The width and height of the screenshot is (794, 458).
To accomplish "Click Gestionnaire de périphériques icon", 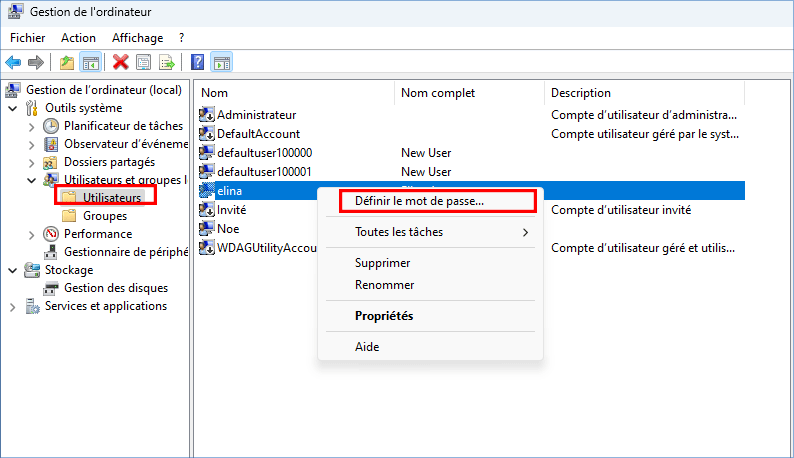I will [x=51, y=252].
